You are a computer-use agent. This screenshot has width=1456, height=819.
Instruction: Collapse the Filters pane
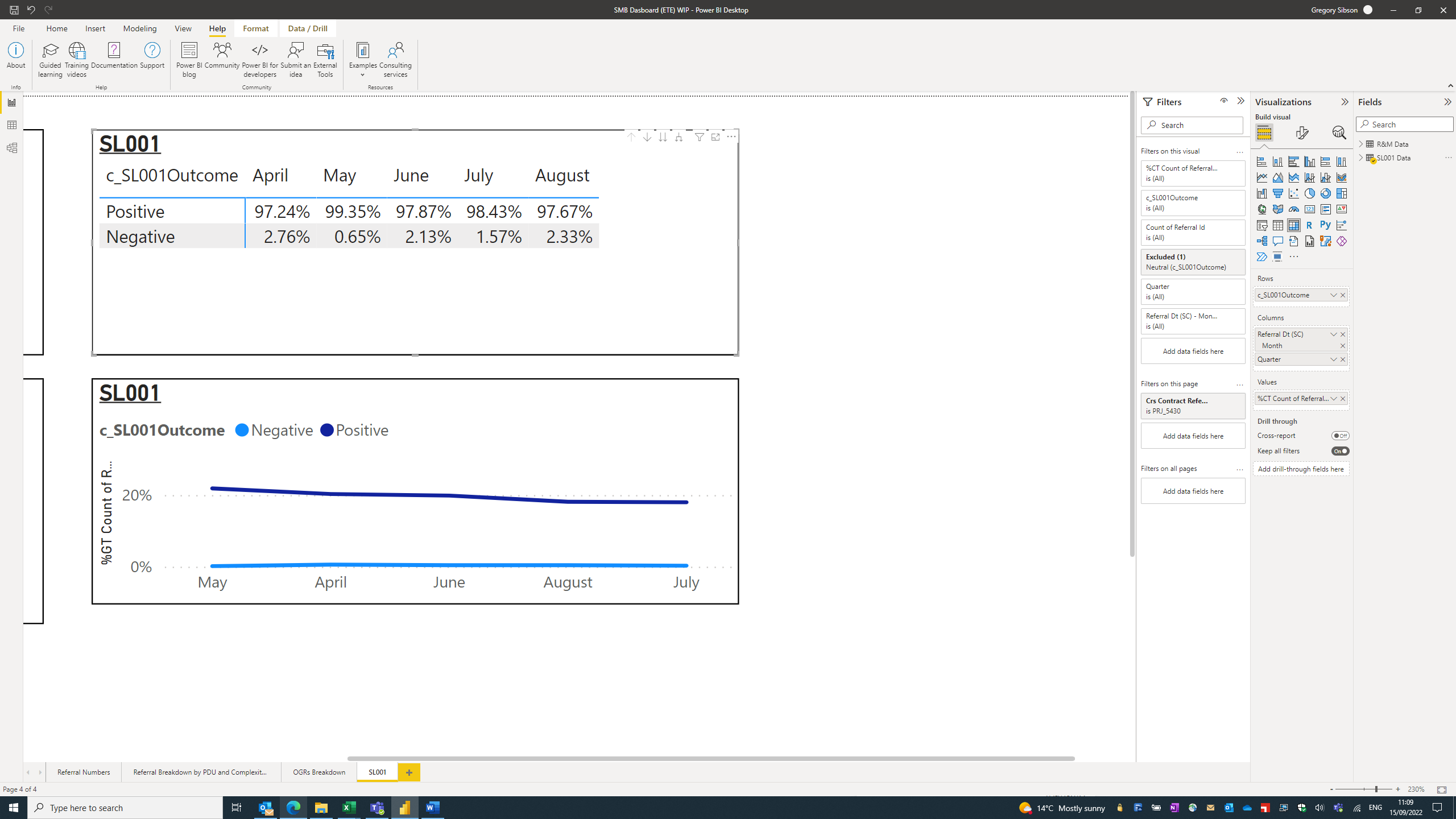[x=1240, y=101]
